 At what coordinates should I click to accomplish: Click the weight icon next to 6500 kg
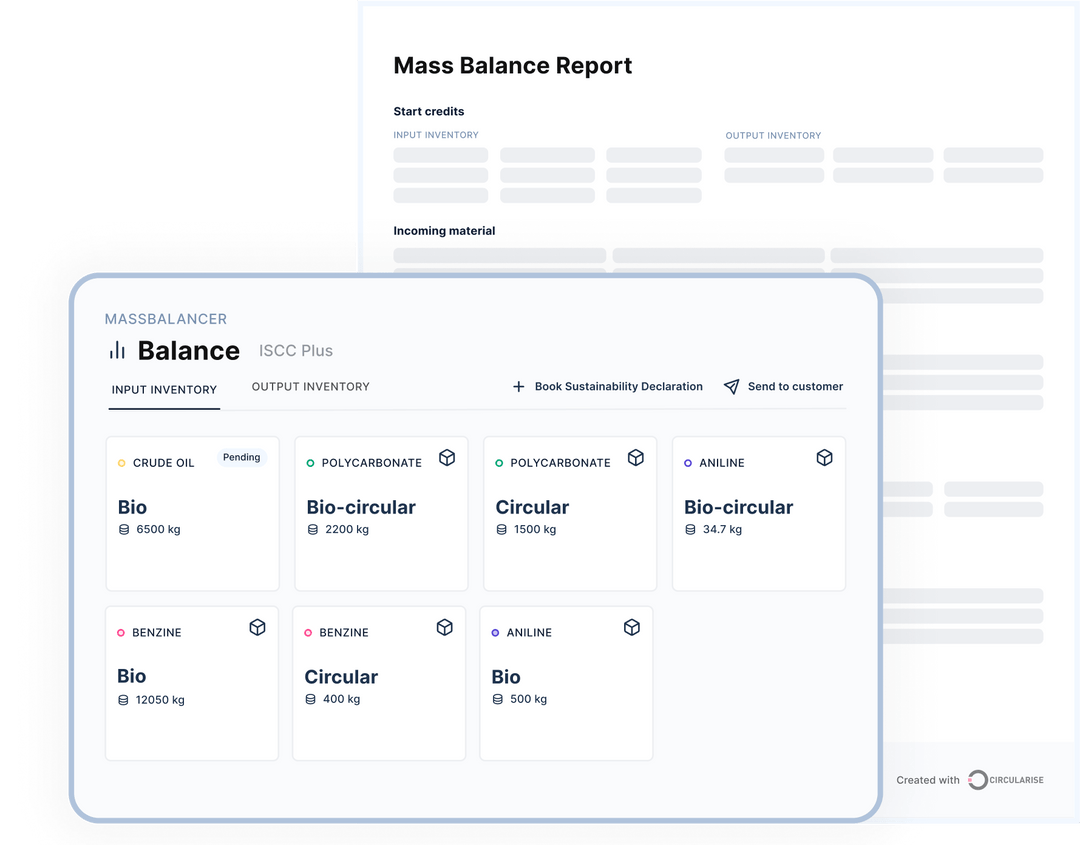click(x=122, y=529)
